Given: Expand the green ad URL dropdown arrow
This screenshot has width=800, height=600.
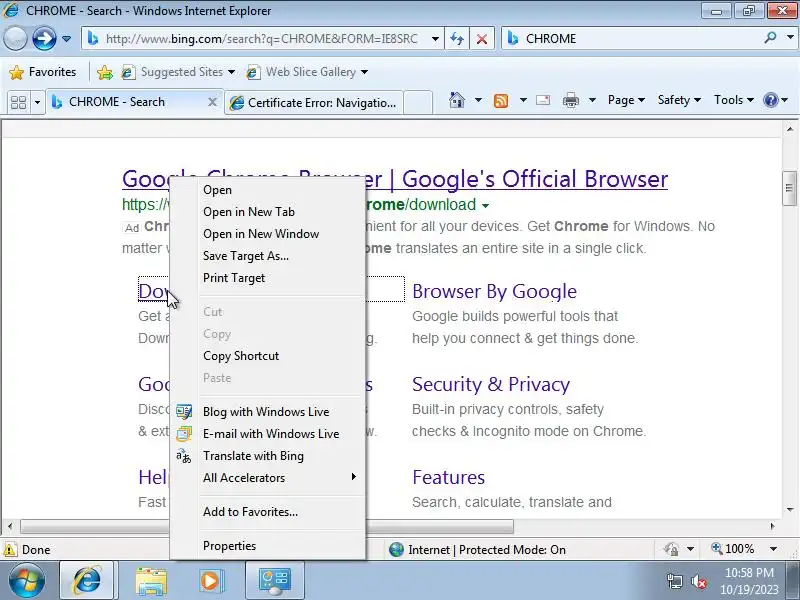Looking at the screenshot, I should click(x=486, y=206).
